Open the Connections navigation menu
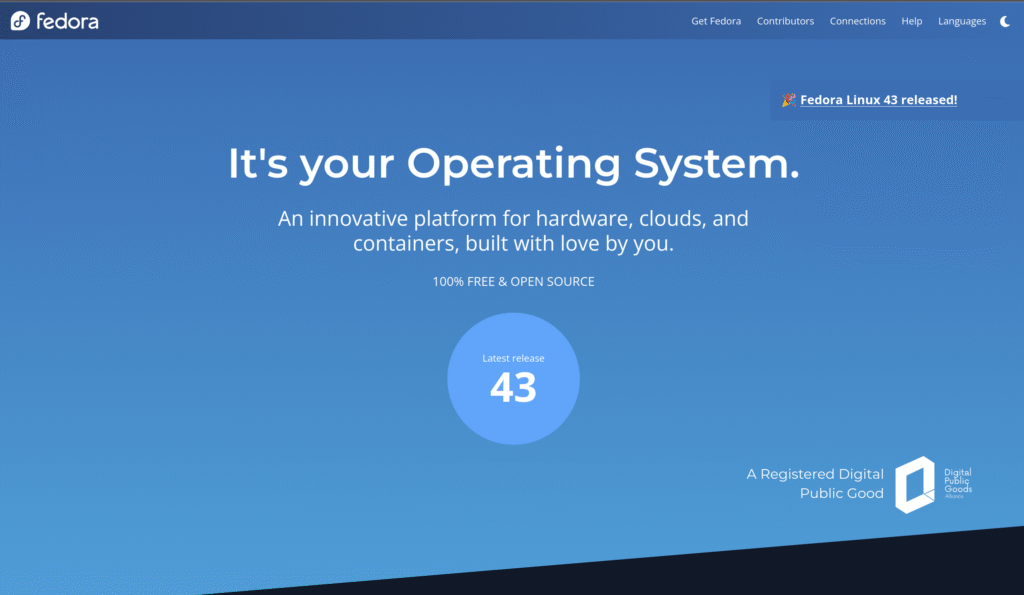Image resolution: width=1024 pixels, height=595 pixels. click(857, 21)
